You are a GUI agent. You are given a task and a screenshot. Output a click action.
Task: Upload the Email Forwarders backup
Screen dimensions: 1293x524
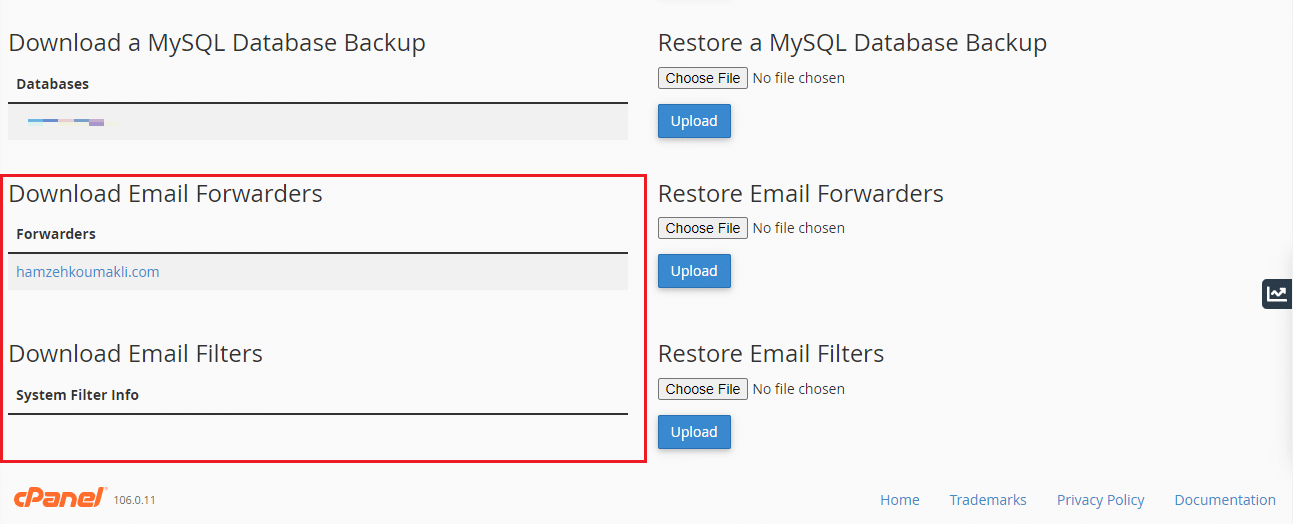(694, 271)
